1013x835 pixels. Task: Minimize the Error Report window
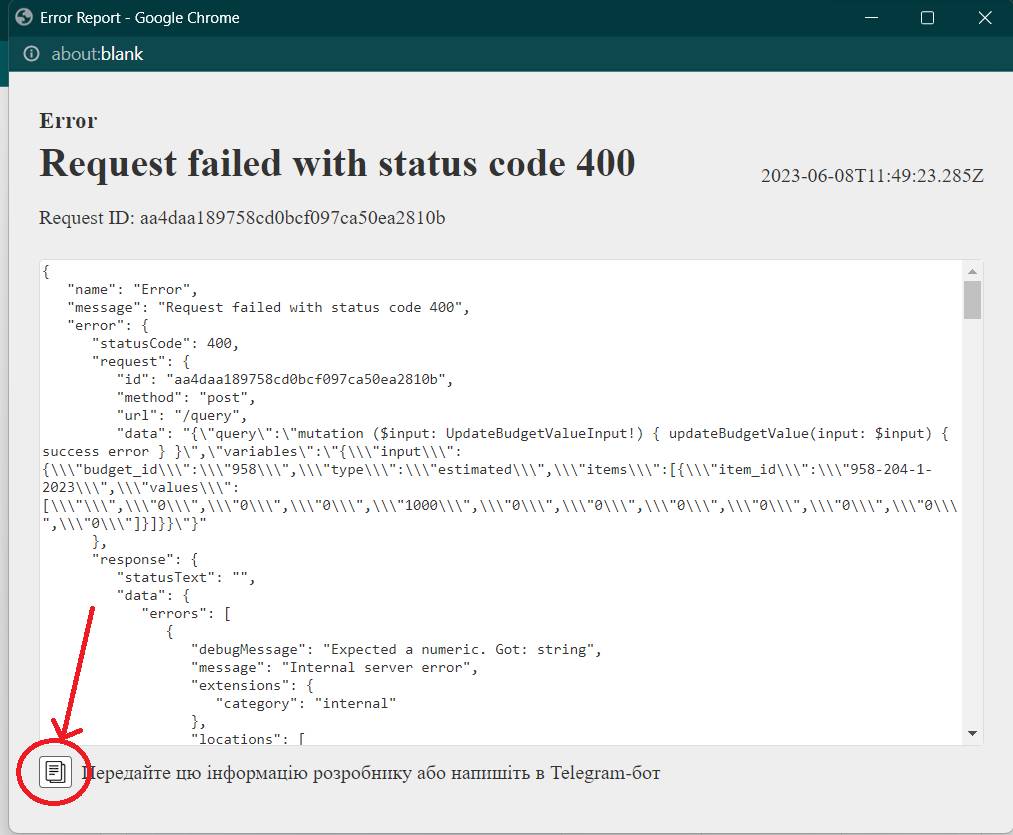pyautogui.click(x=873, y=18)
